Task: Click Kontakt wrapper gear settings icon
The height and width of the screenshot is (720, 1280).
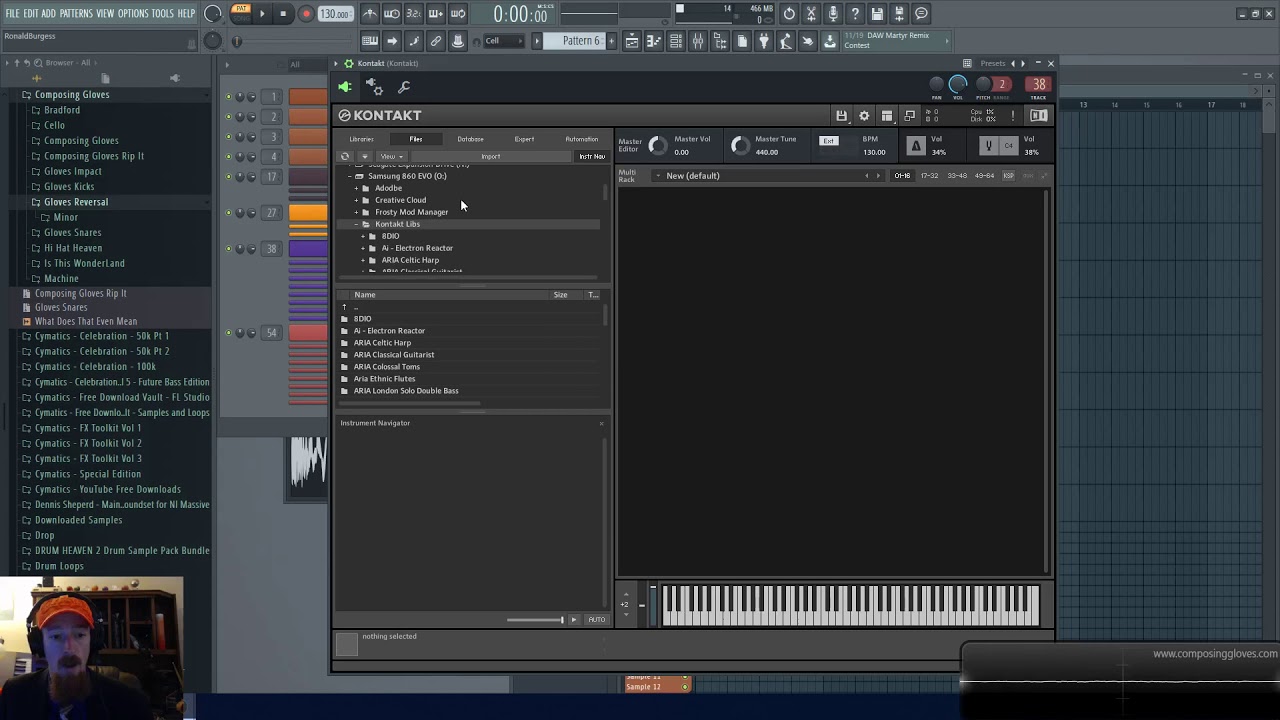Action: click(x=374, y=87)
